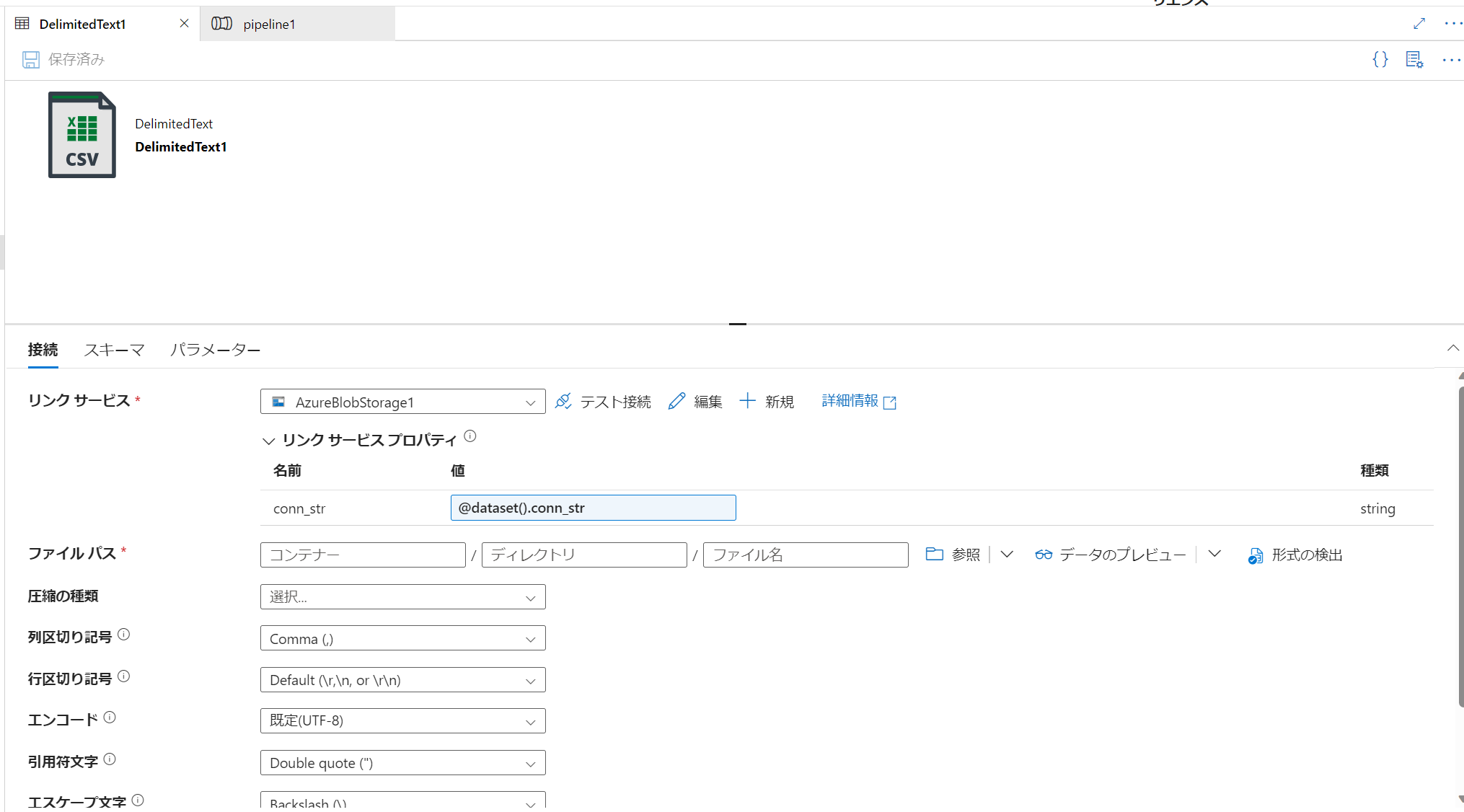This screenshot has width=1464, height=812.
Task: Click the 新規 plus icon
Action: click(747, 401)
